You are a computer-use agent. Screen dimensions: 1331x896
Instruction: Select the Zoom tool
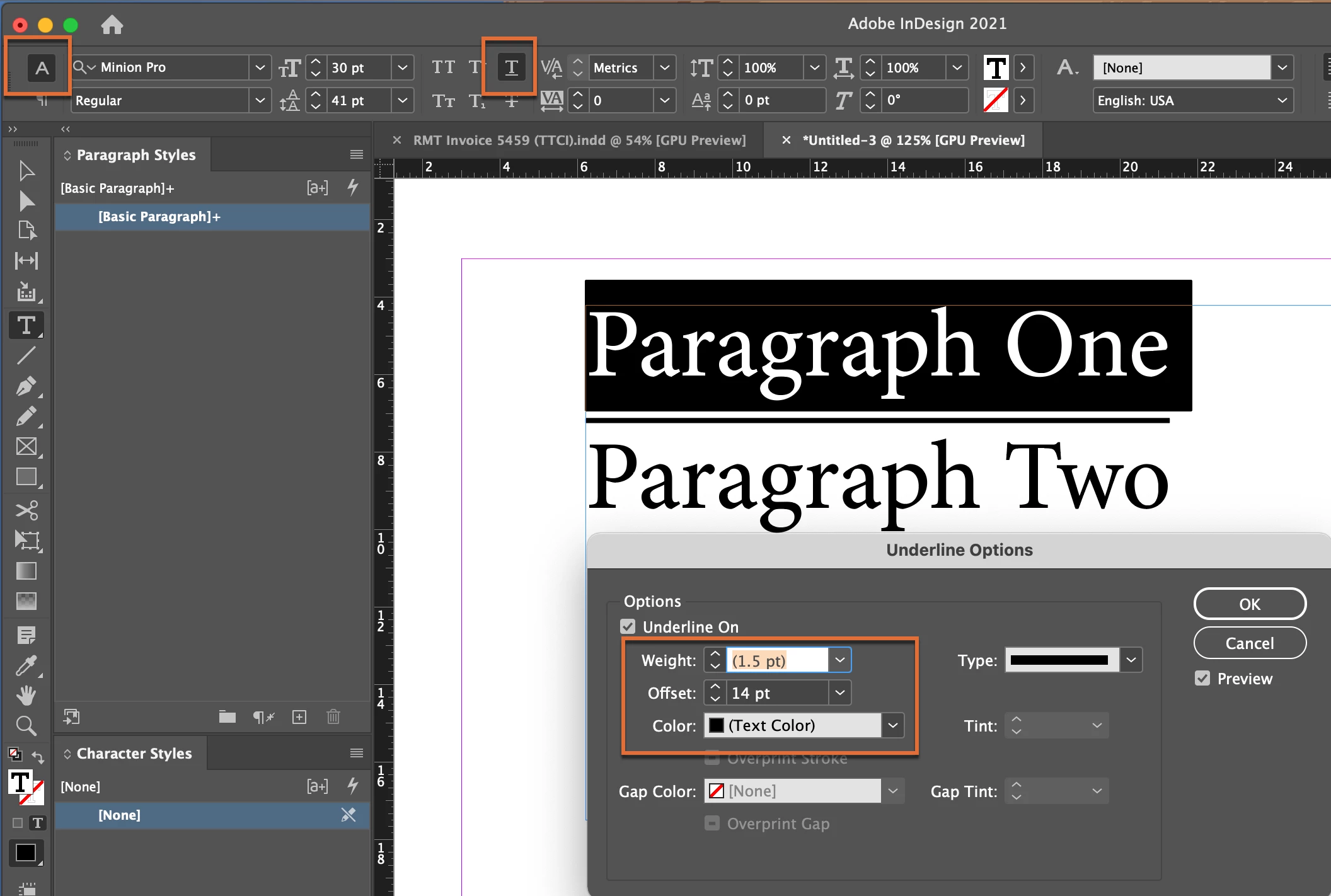click(x=26, y=726)
